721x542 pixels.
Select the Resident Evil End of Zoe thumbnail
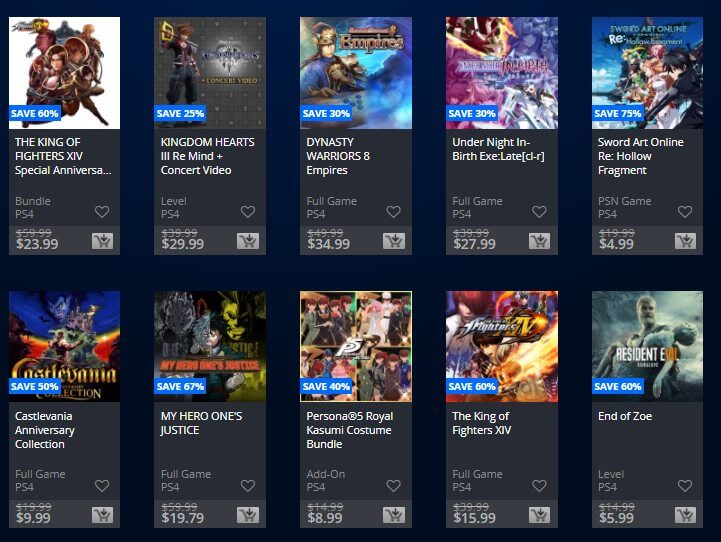[647, 347]
